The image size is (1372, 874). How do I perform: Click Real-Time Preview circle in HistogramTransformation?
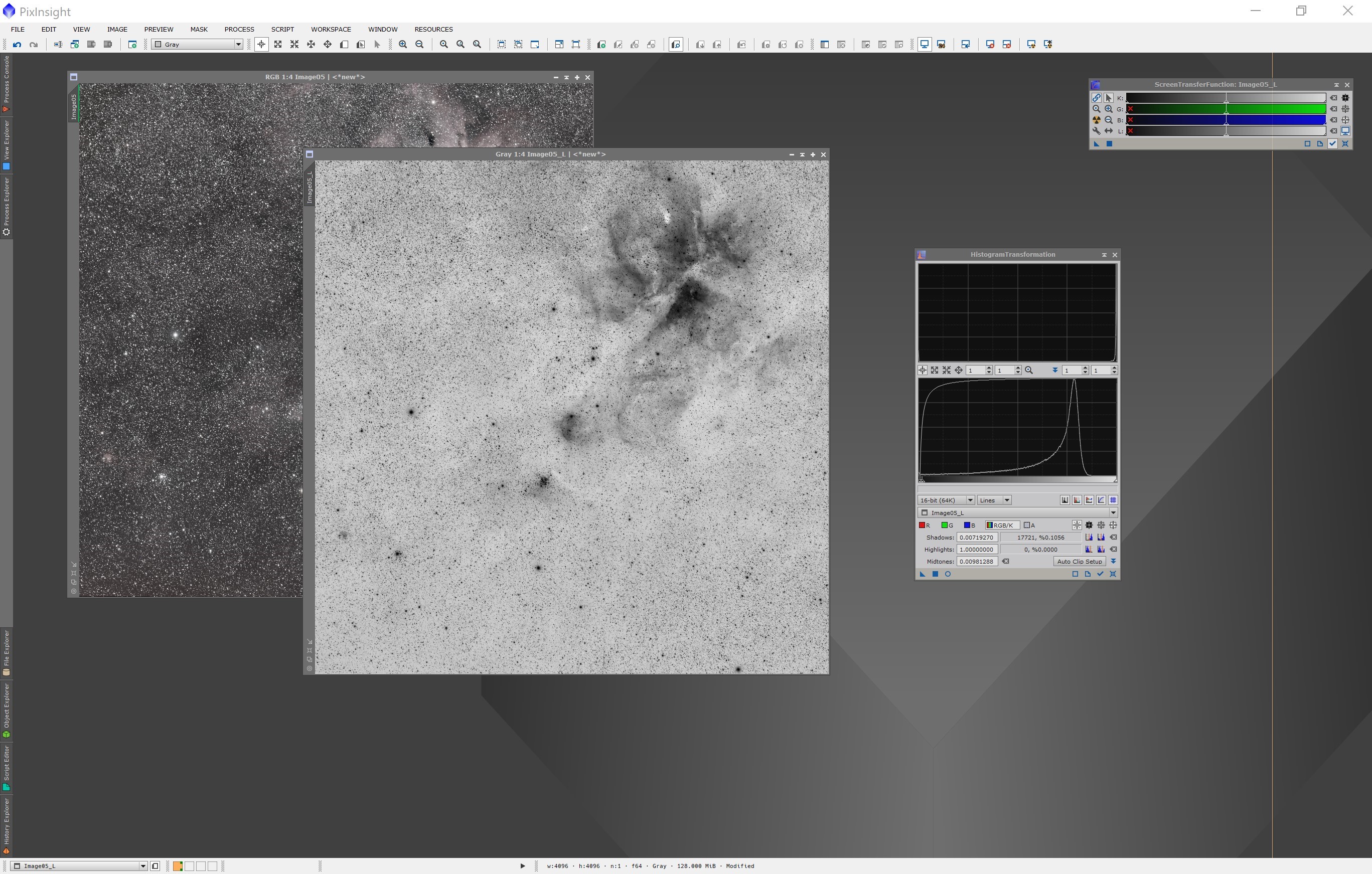pyautogui.click(x=948, y=574)
